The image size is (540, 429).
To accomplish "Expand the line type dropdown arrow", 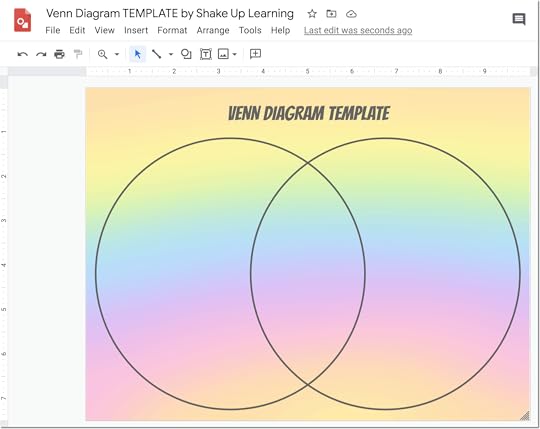I will pyautogui.click(x=171, y=54).
